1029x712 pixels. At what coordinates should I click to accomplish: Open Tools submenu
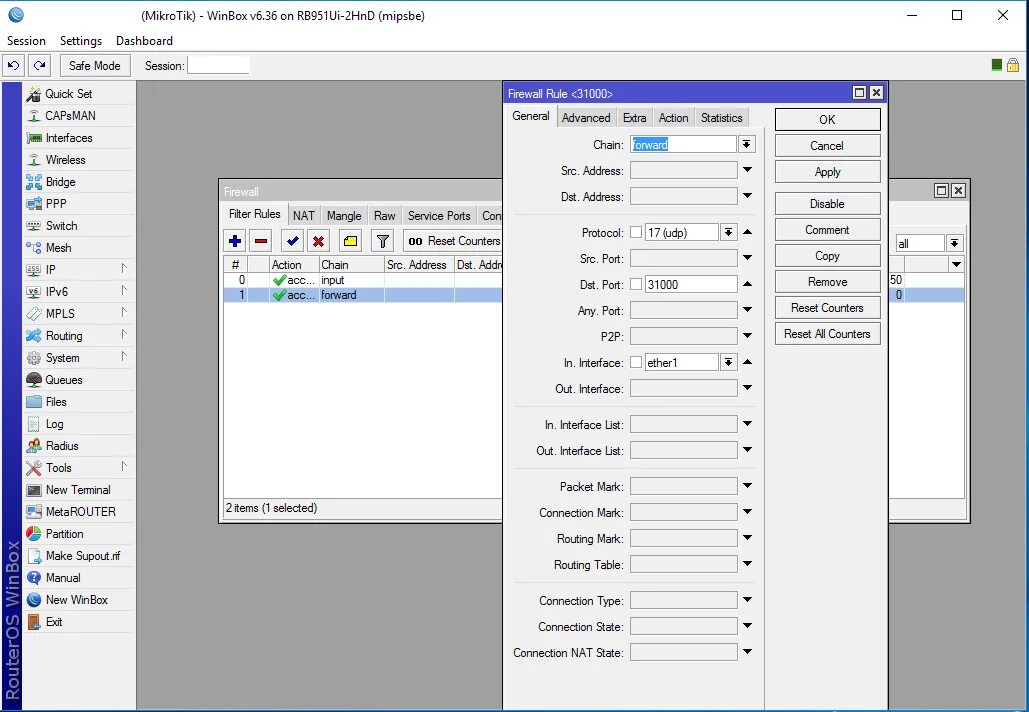pyautogui.click(x=79, y=468)
